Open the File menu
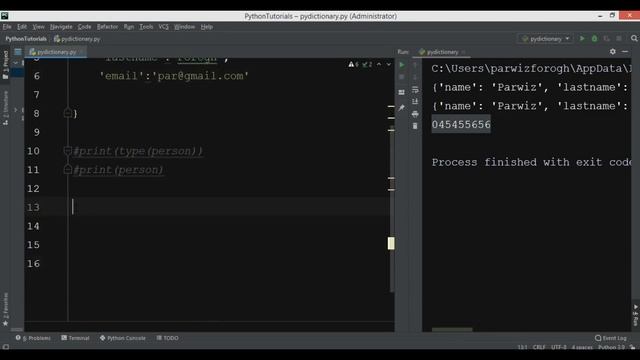Image resolution: width=640 pixels, height=360 pixels. pos(7,27)
